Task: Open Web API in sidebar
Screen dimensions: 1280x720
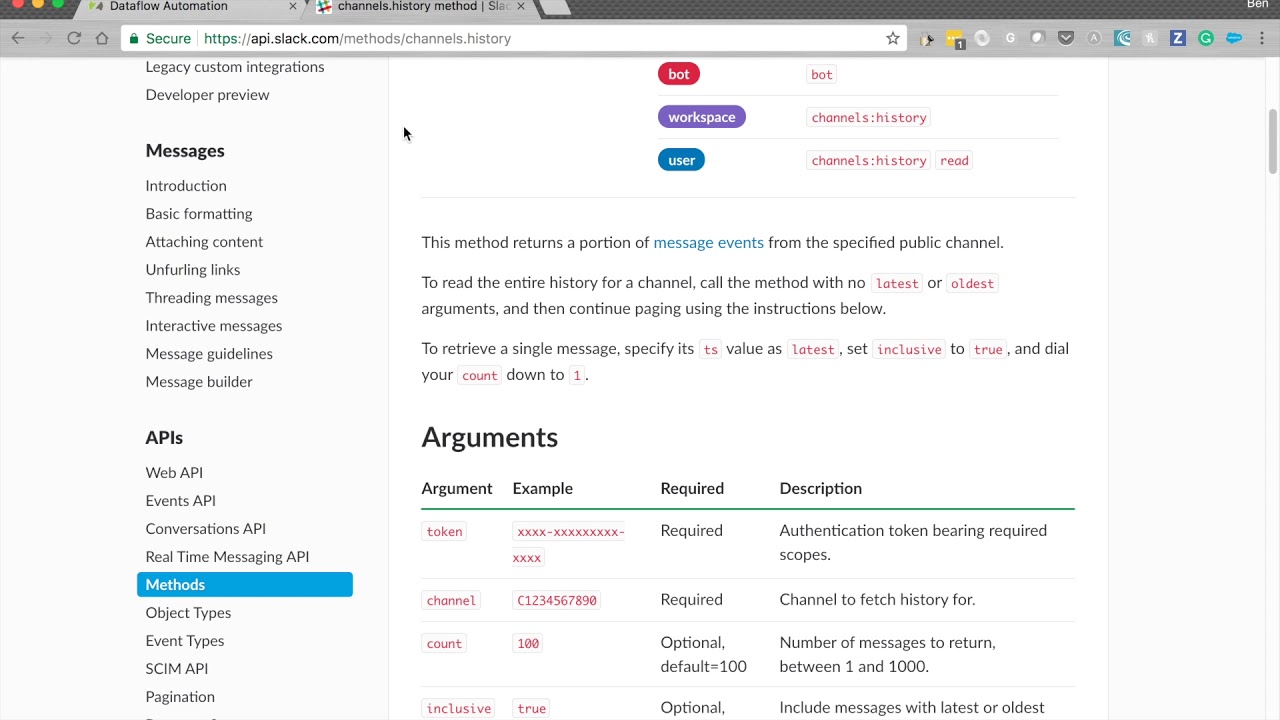Action: coord(174,473)
